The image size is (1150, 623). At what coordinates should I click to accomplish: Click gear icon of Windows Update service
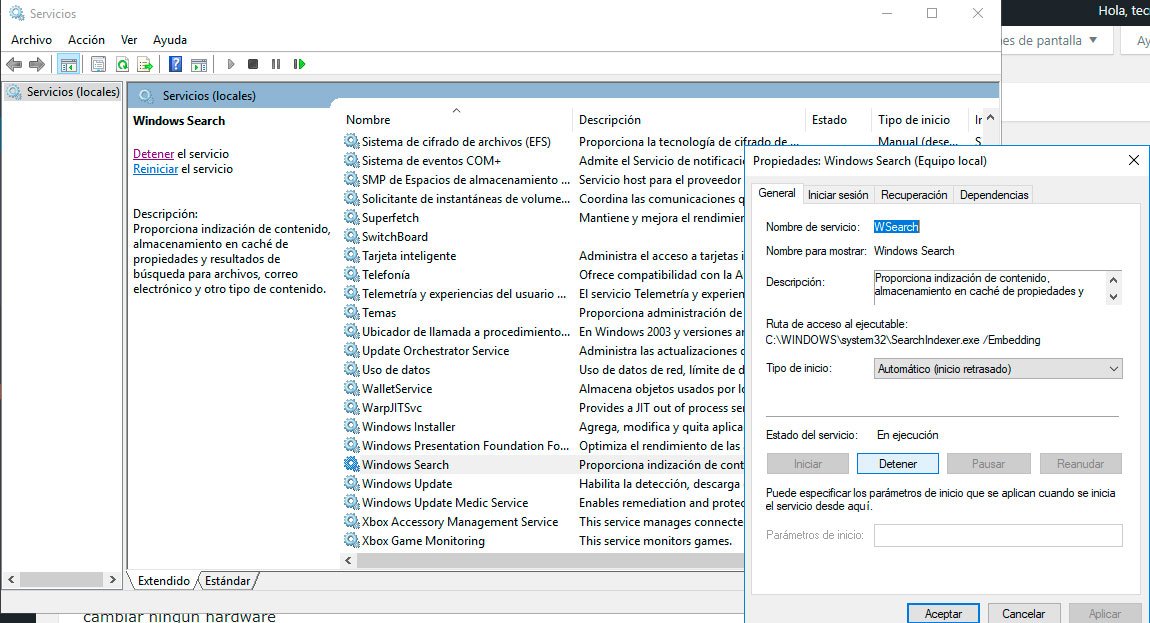[352, 484]
